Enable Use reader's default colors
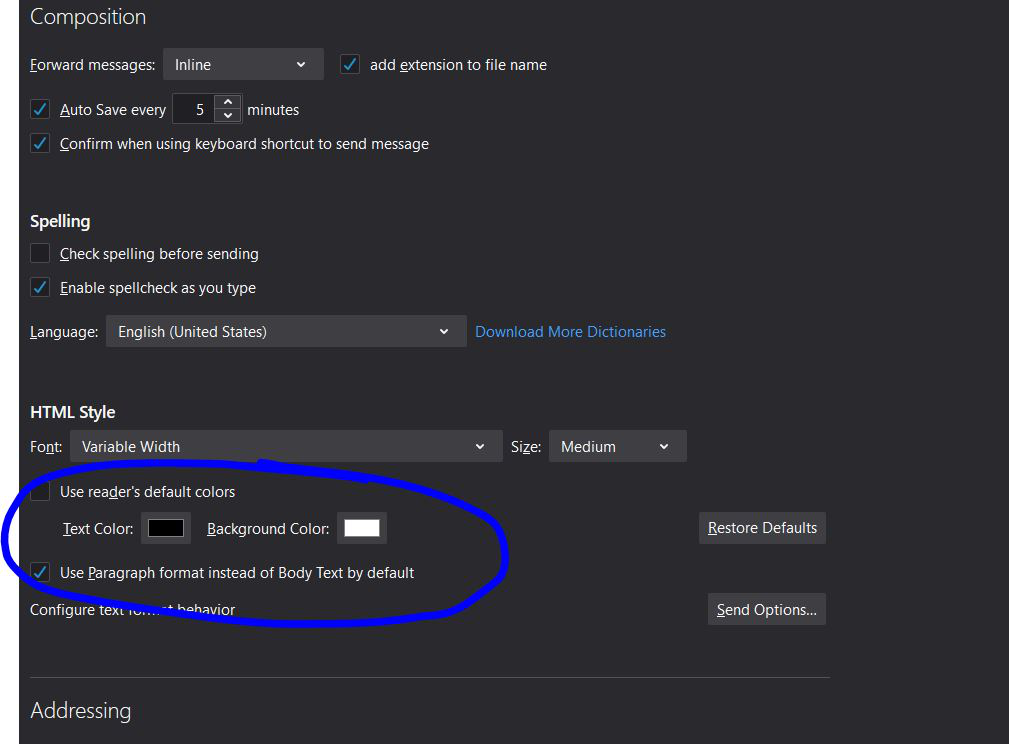The width and height of the screenshot is (1009, 744). [x=39, y=491]
